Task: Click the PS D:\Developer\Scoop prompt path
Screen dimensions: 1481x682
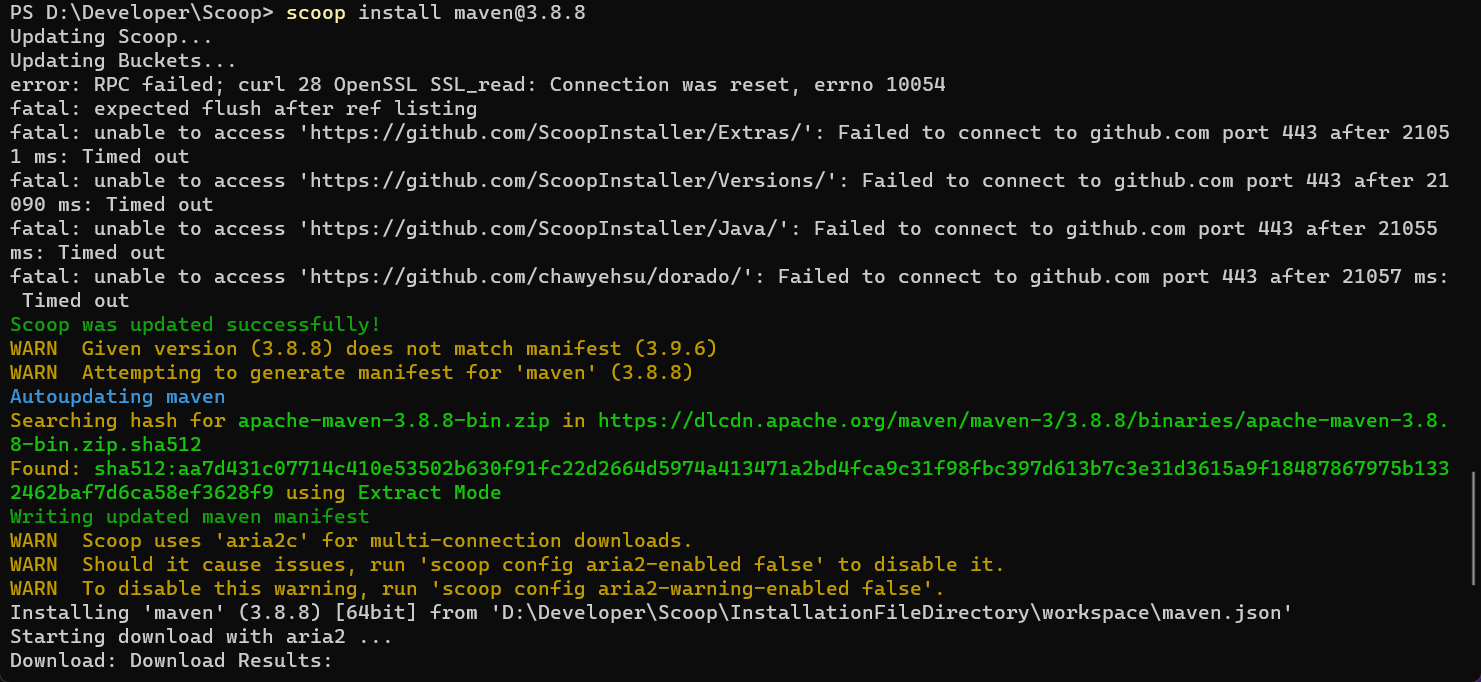Action: click(140, 13)
